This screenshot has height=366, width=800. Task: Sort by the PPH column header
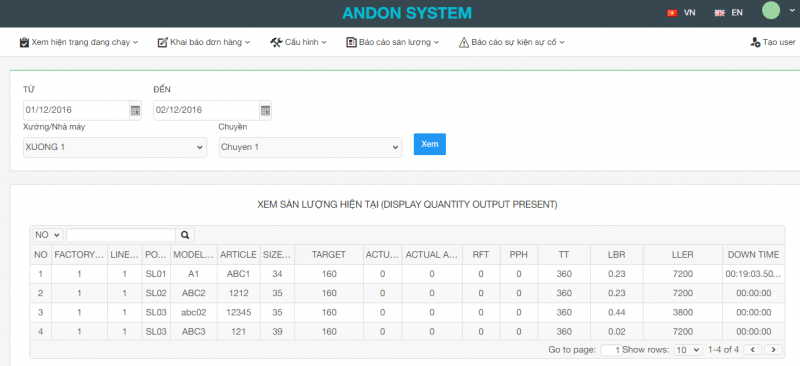pos(519,254)
